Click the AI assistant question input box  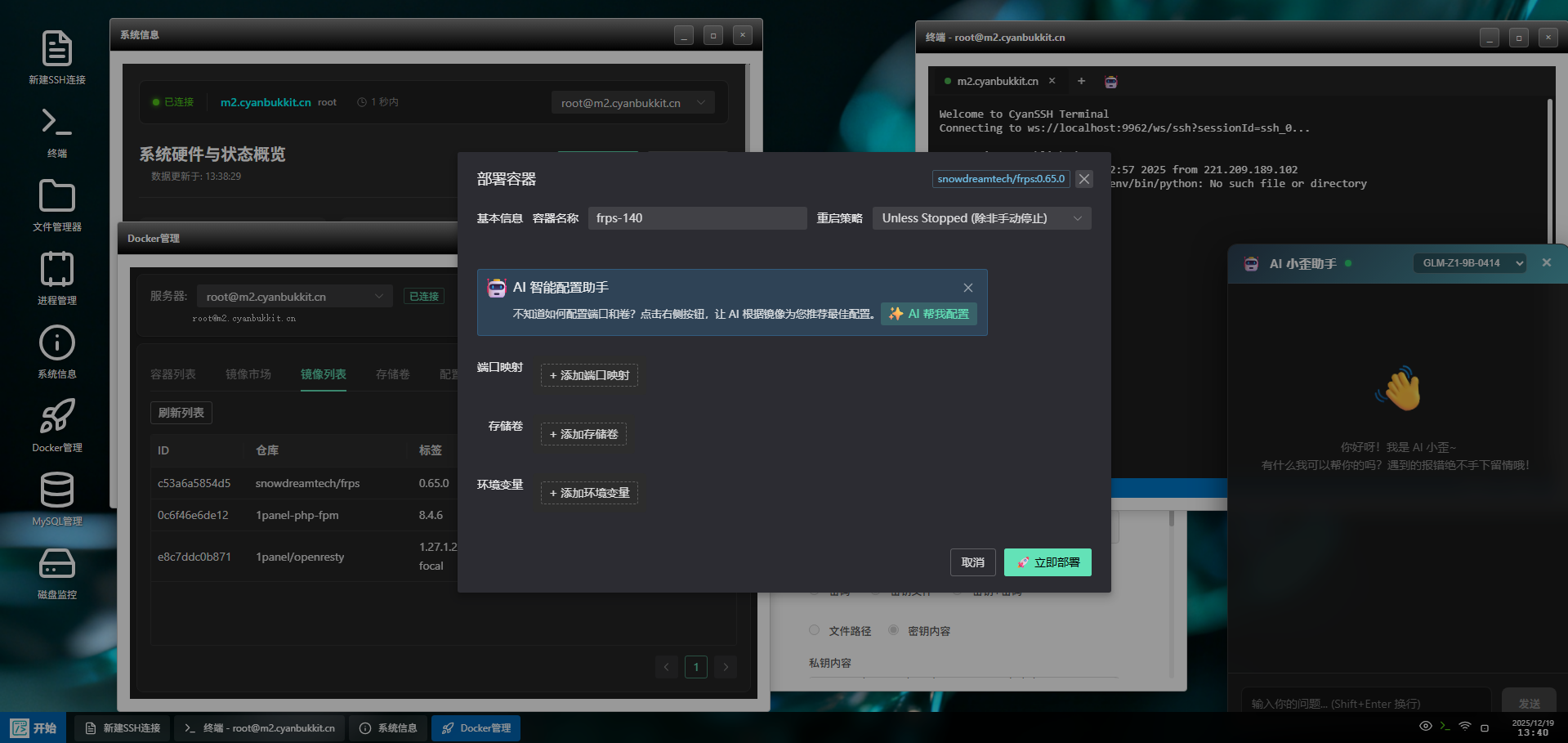(1366, 703)
